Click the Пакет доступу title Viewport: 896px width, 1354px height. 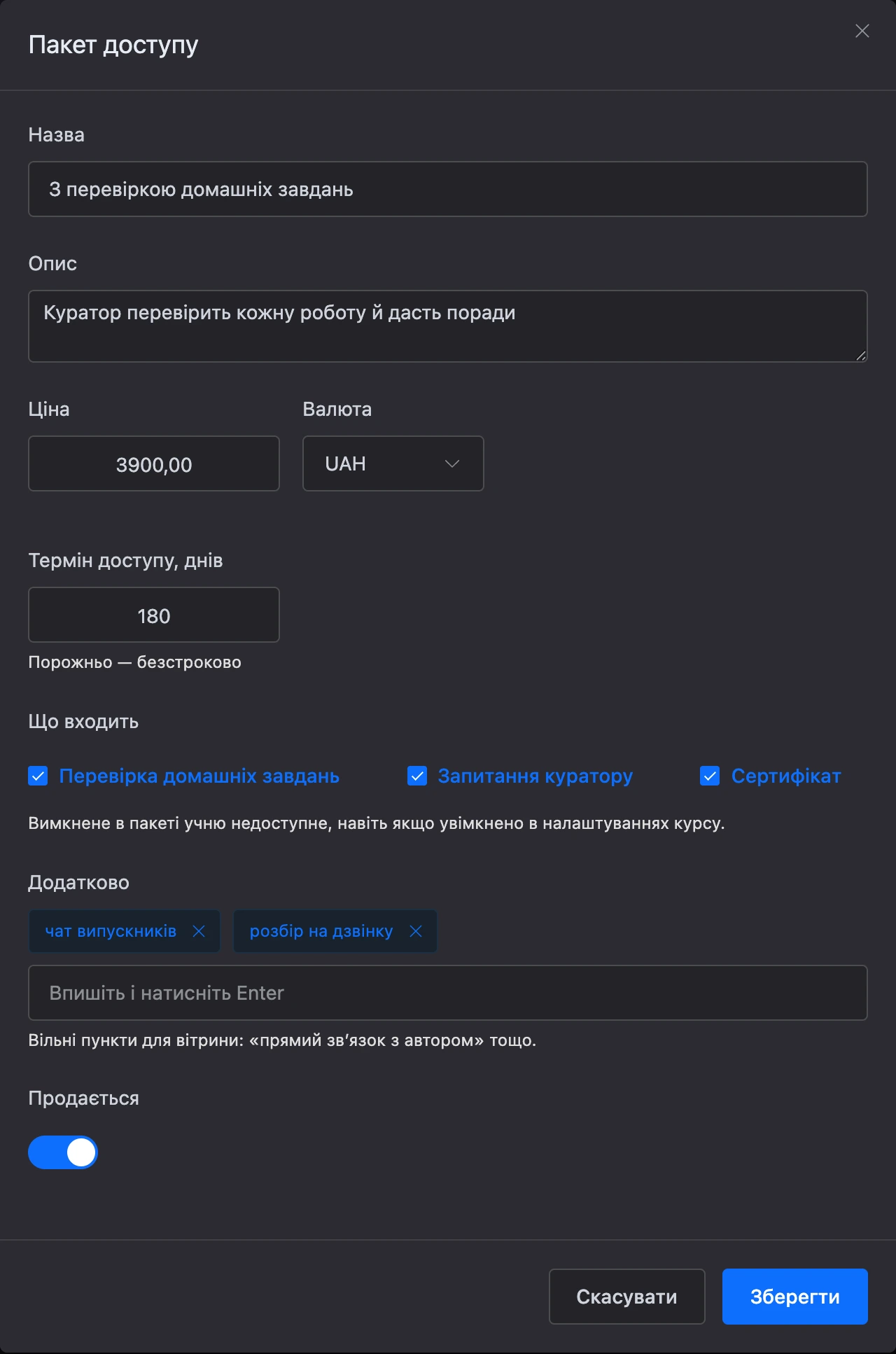[x=113, y=45]
